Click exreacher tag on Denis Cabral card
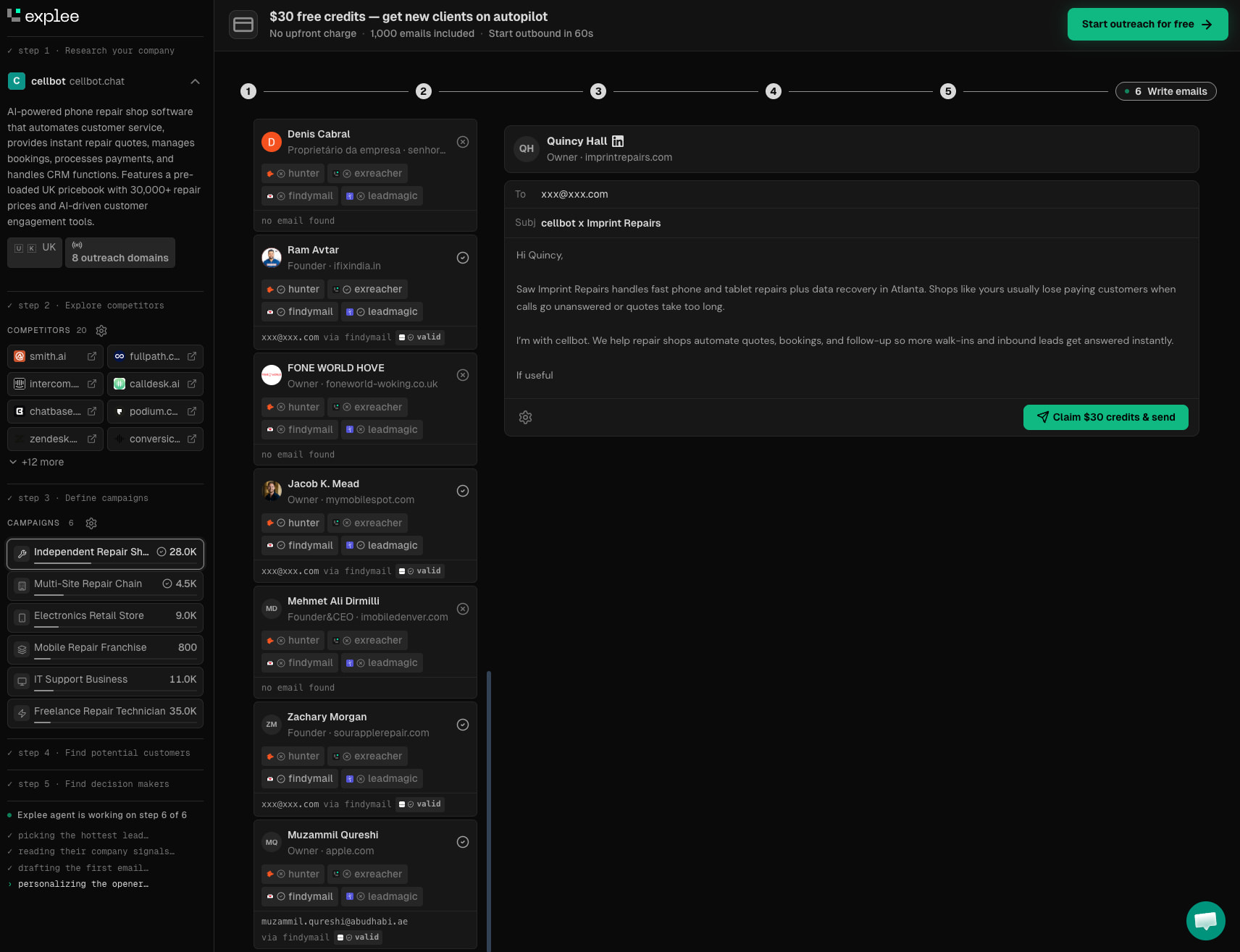The width and height of the screenshot is (1240, 952). [x=367, y=173]
